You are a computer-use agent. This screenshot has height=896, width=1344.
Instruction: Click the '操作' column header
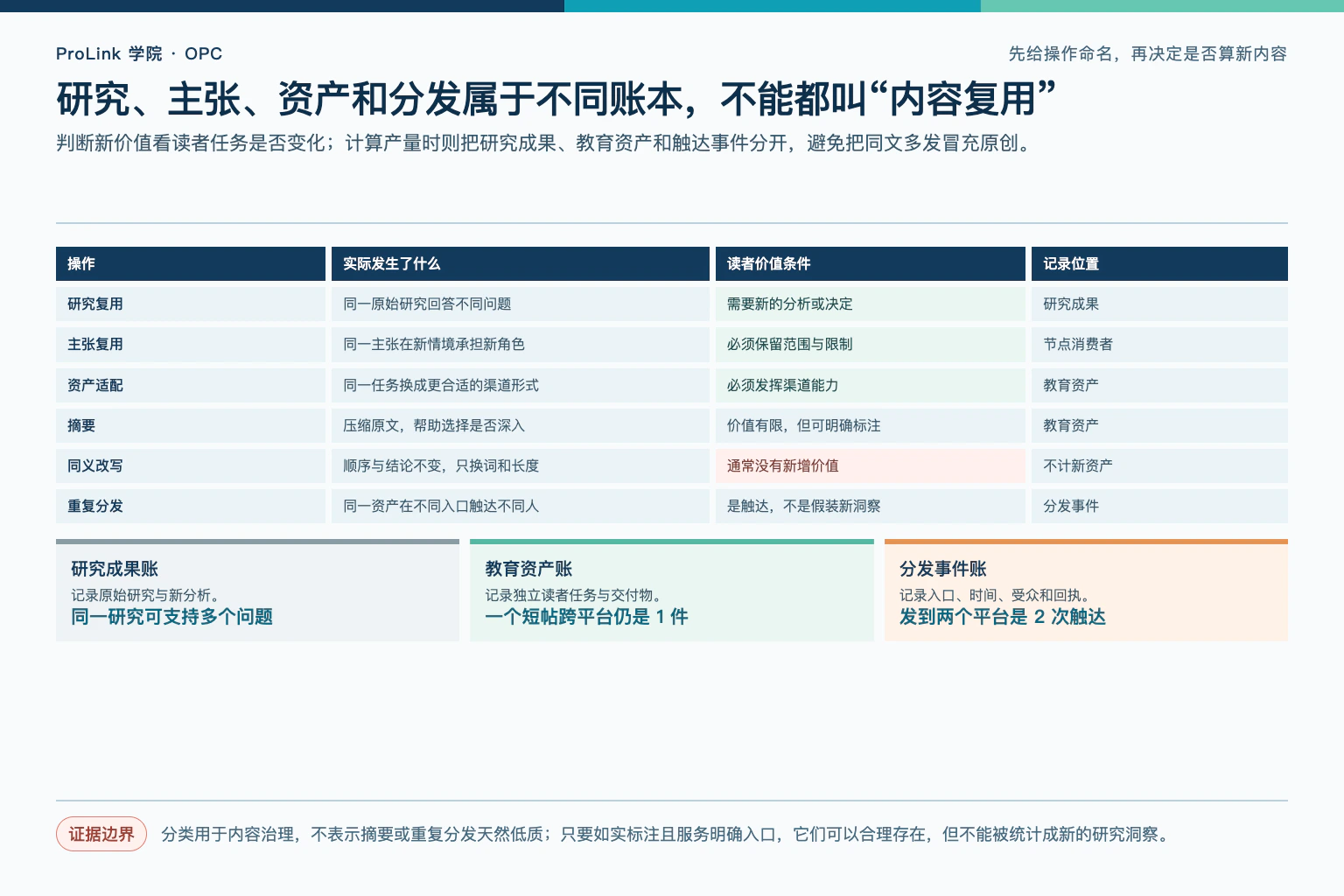click(x=191, y=263)
